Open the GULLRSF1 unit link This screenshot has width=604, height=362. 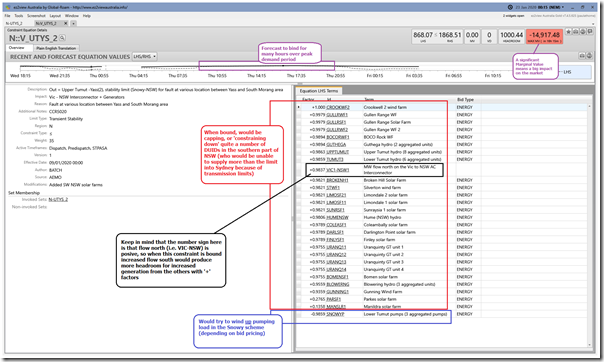[x=336, y=122]
